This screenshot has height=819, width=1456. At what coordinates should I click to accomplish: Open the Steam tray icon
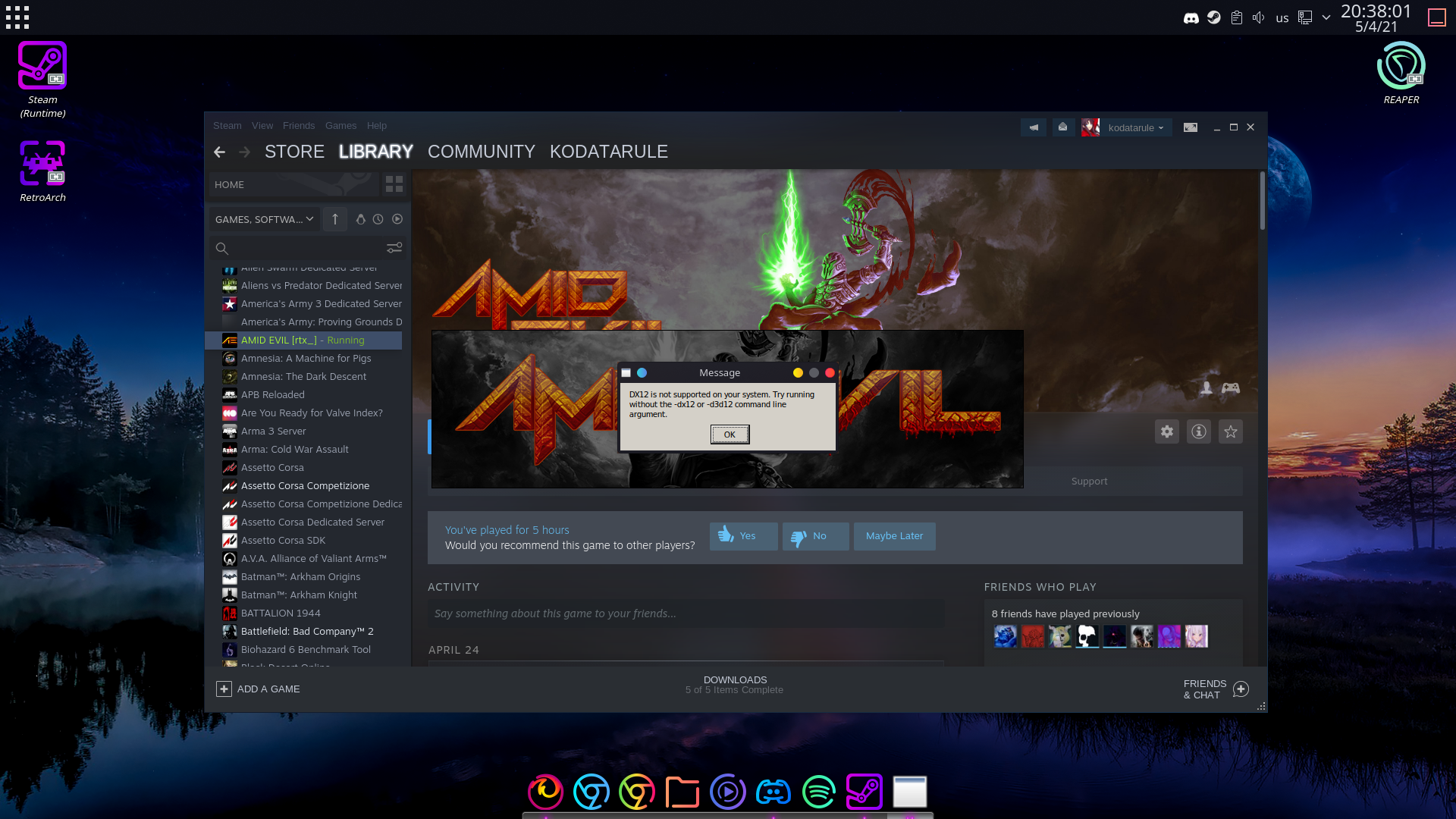[x=1214, y=17]
